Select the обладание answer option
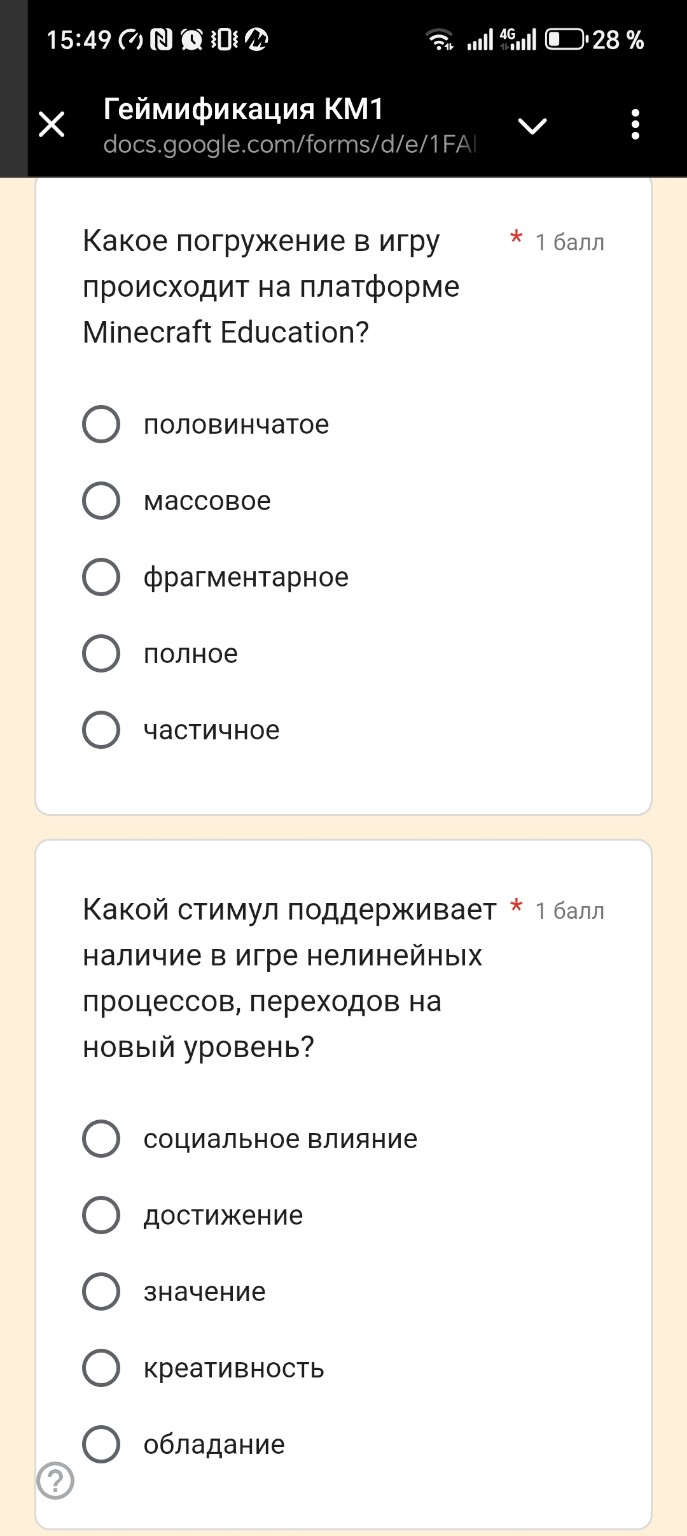Image resolution: width=687 pixels, height=1536 pixels. pyautogui.click(x=101, y=1444)
